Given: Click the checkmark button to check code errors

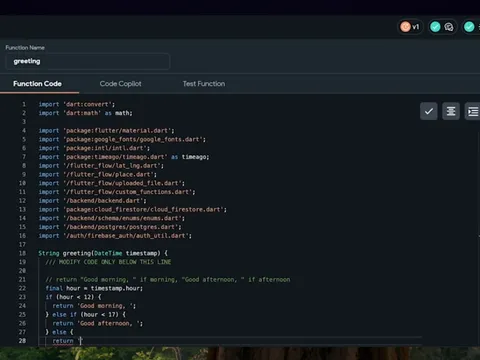Looking at the screenshot, I should (429, 111).
